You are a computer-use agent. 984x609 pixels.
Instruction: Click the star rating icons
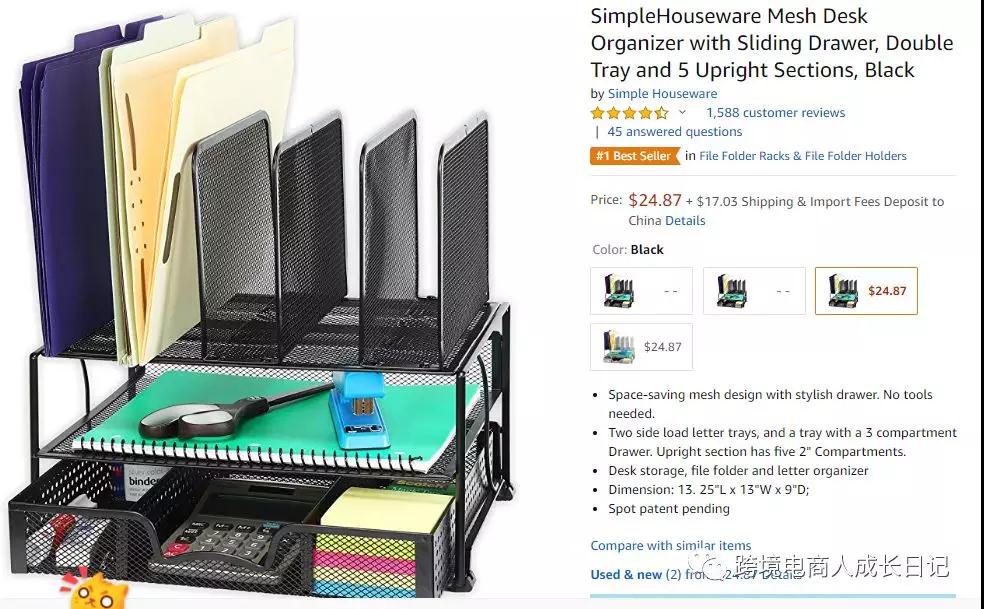click(x=629, y=113)
